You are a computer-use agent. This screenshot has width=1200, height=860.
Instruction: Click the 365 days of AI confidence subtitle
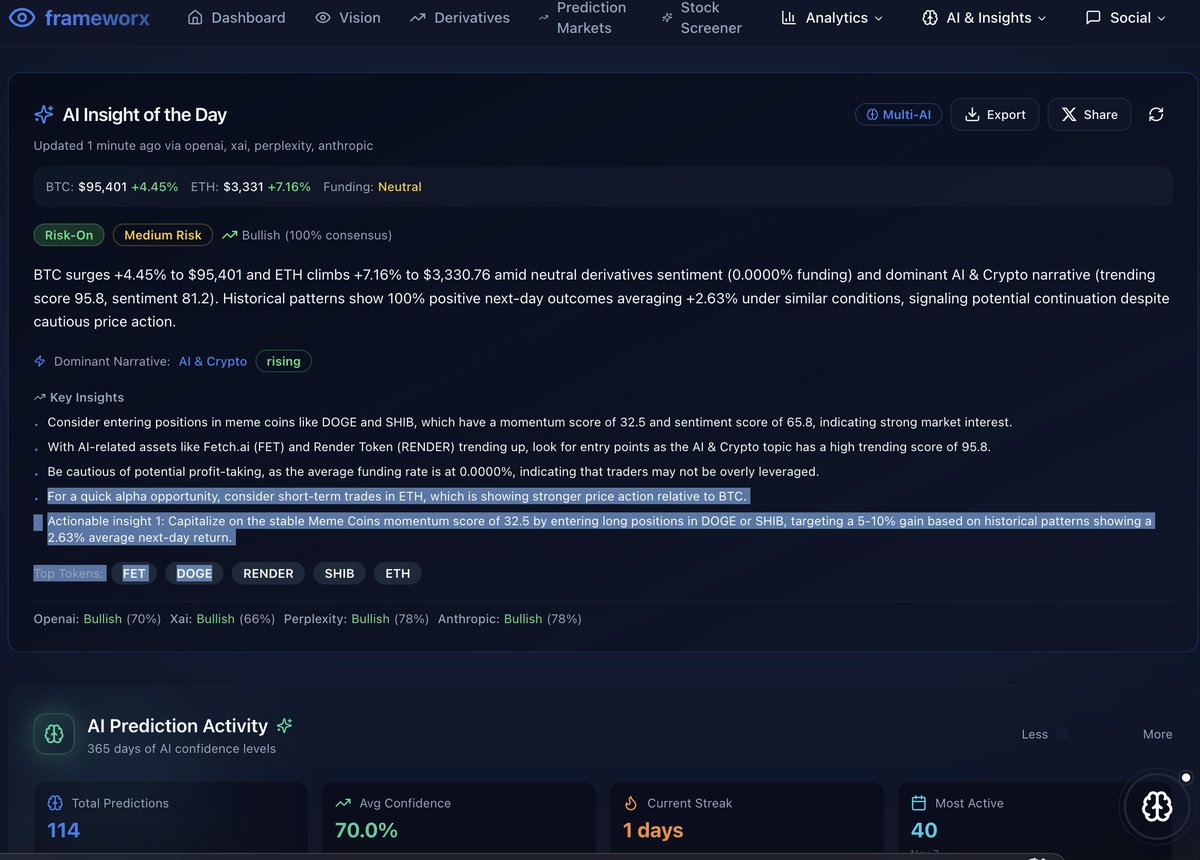coord(181,749)
